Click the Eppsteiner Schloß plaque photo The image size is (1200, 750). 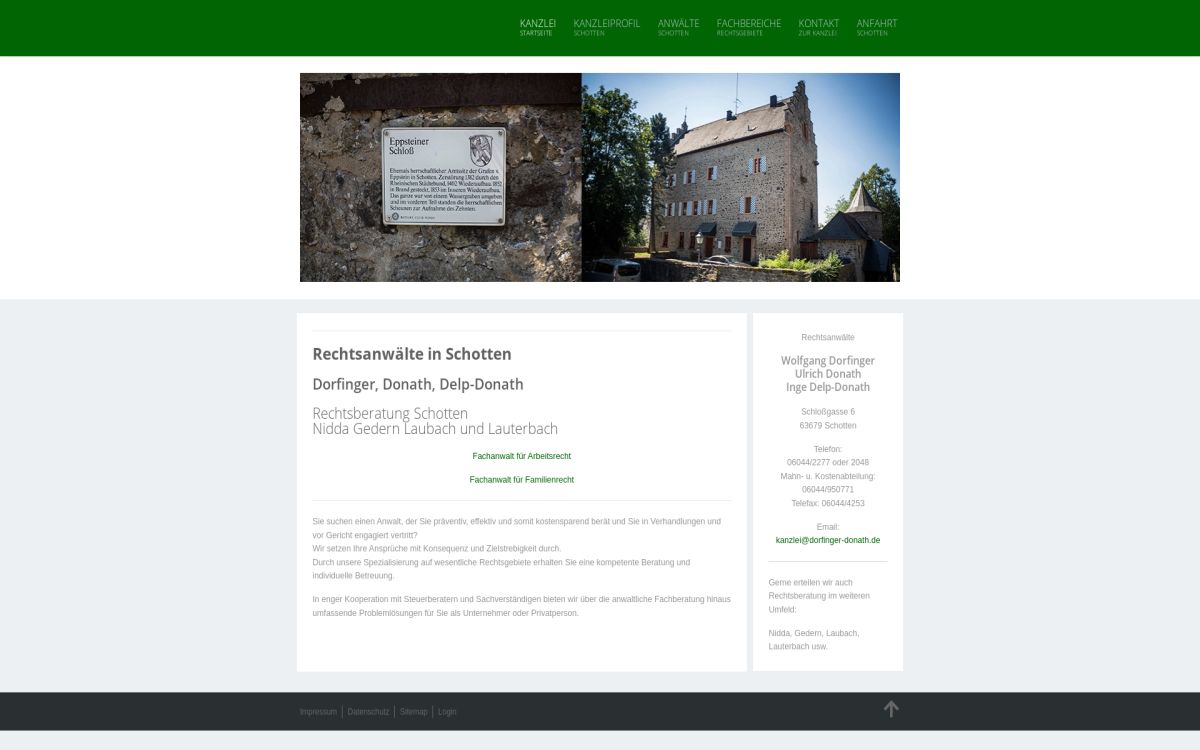point(441,177)
